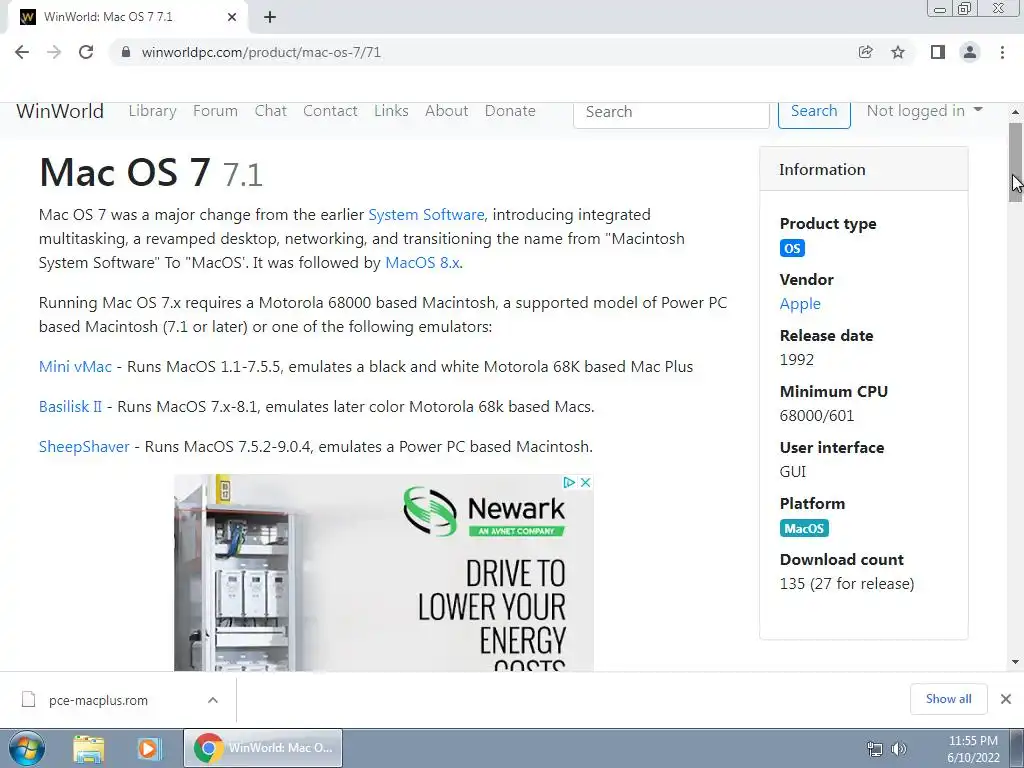Open the Windows Start menu
The width and height of the screenshot is (1024, 768).
(27, 748)
